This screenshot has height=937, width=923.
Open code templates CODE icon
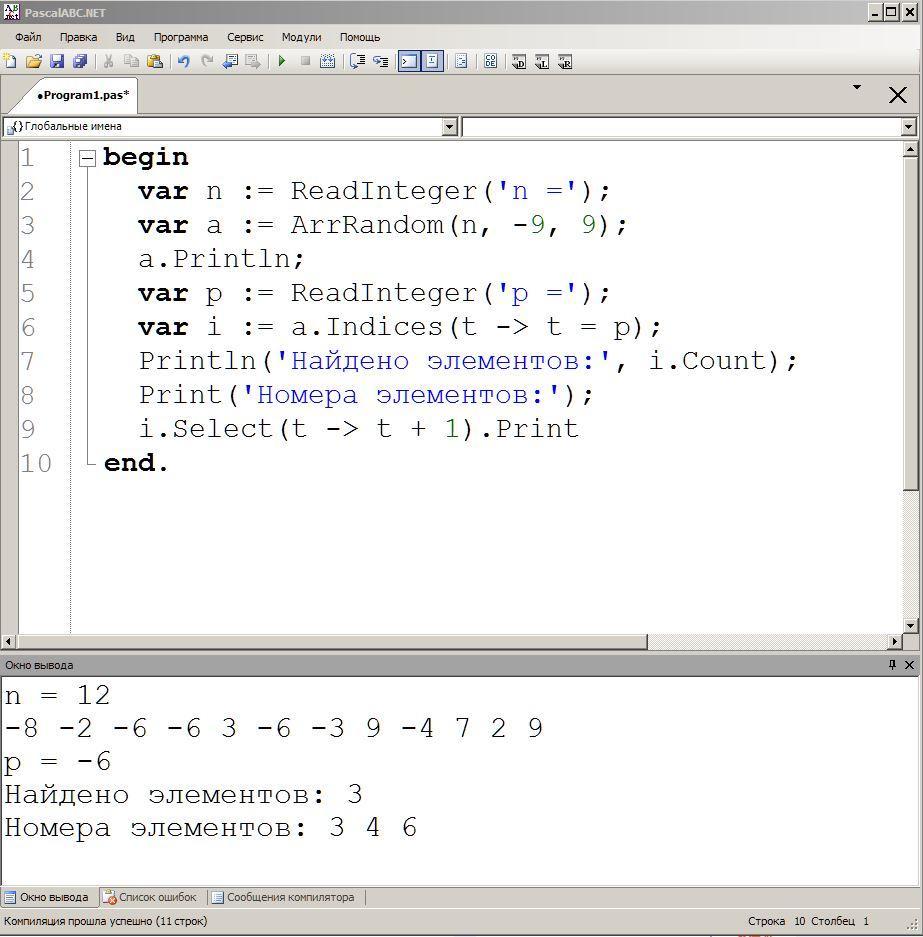[x=490, y=61]
